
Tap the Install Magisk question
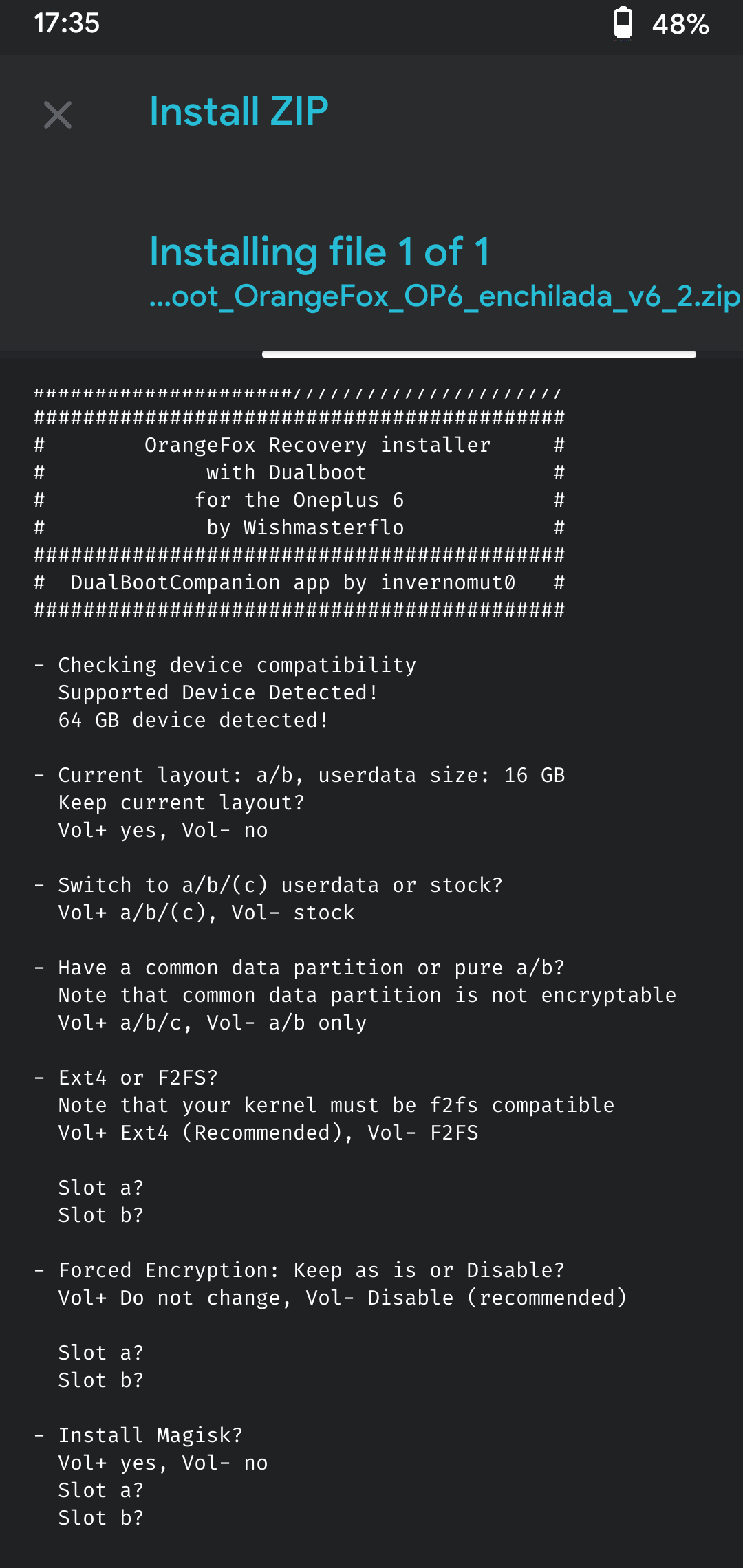pos(150,1435)
